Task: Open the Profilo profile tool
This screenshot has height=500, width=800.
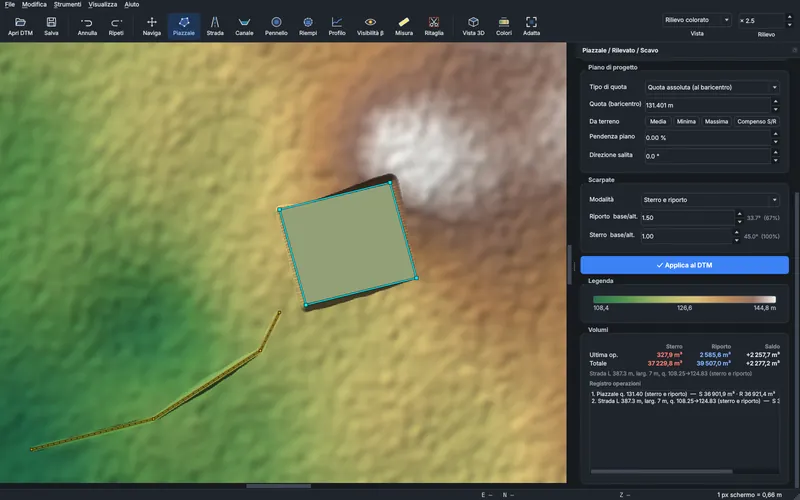Action: tap(337, 26)
